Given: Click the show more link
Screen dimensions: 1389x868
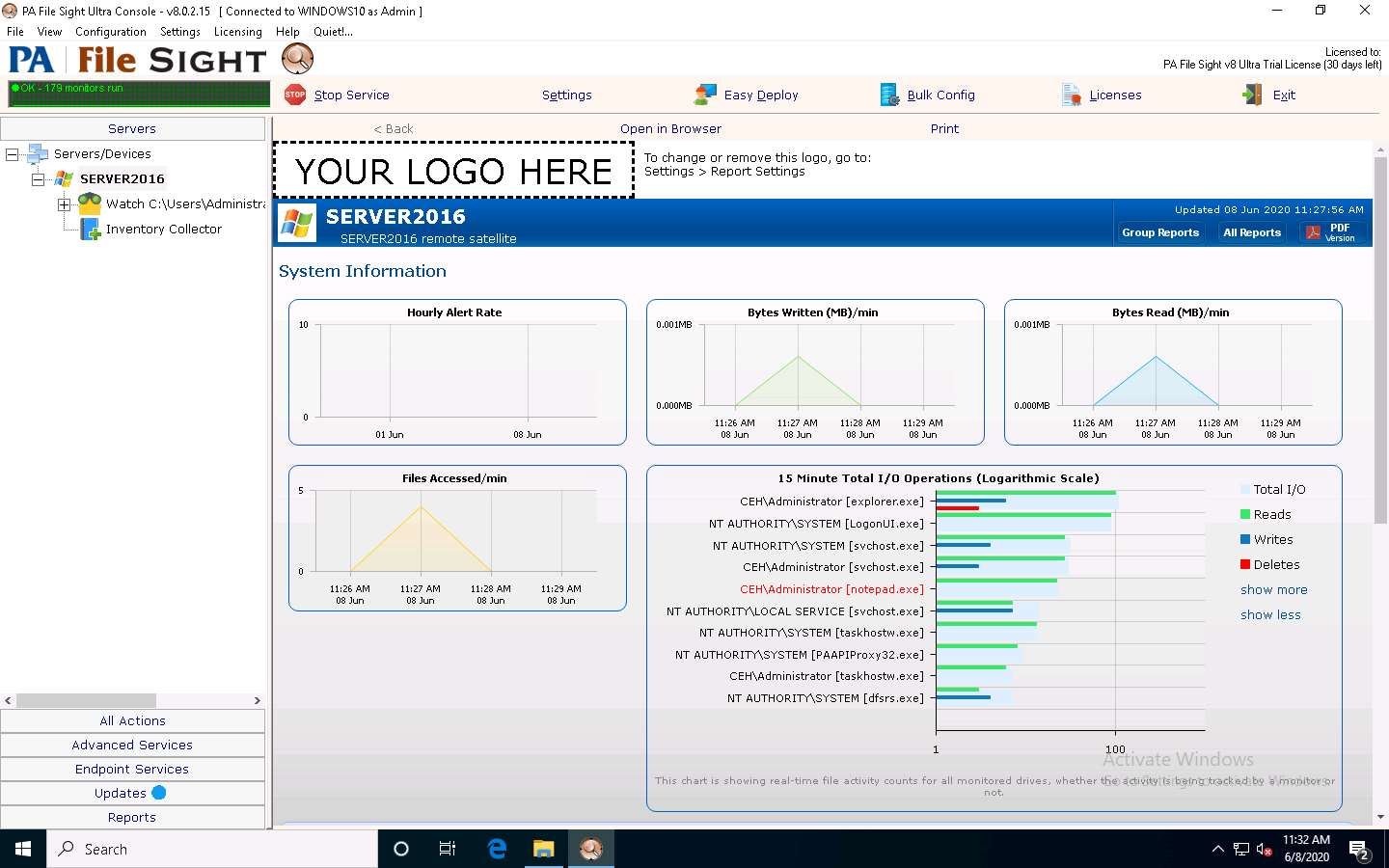Looking at the screenshot, I should [x=1273, y=589].
